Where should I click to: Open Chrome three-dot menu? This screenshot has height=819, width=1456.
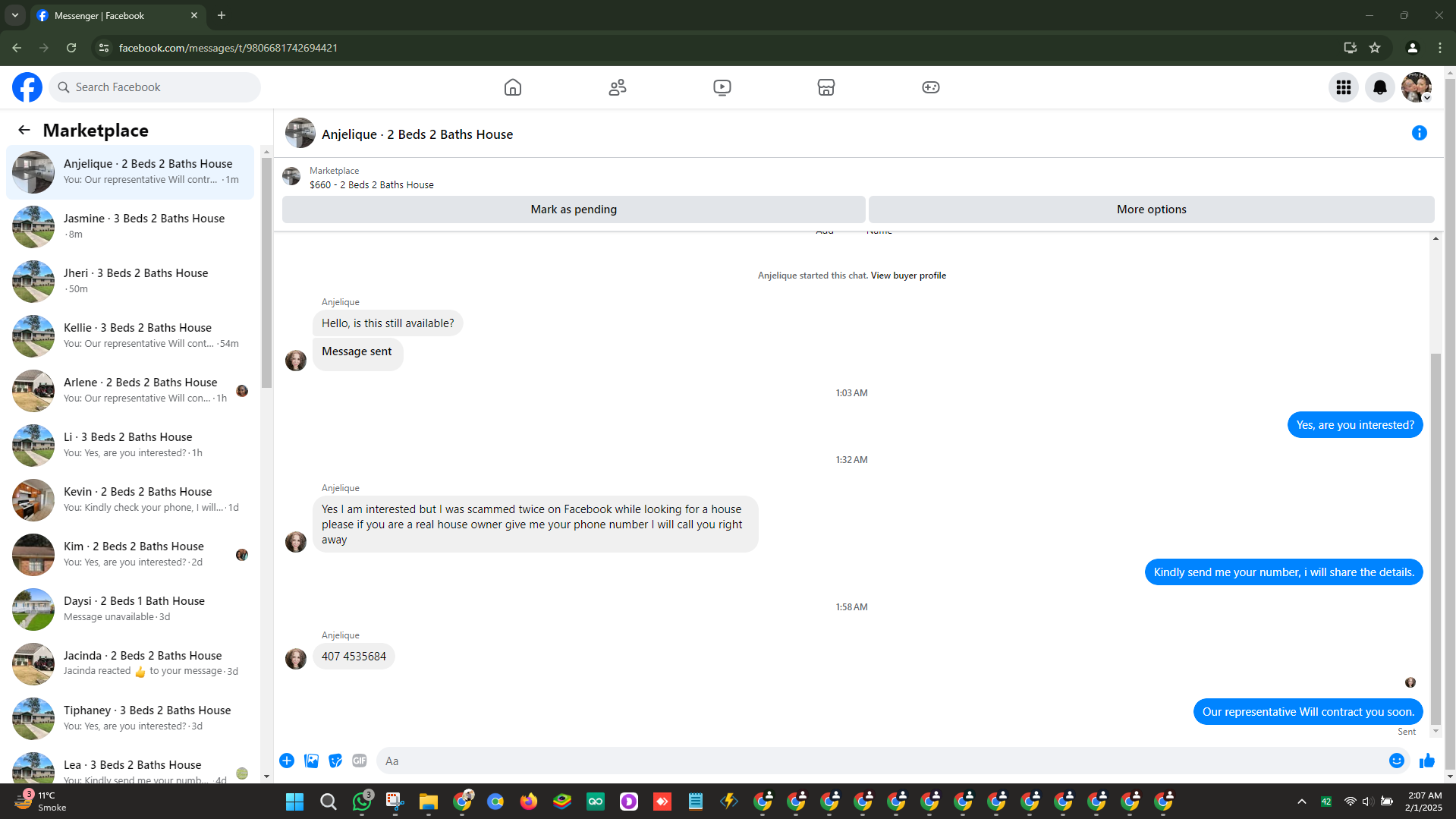[1440, 48]
